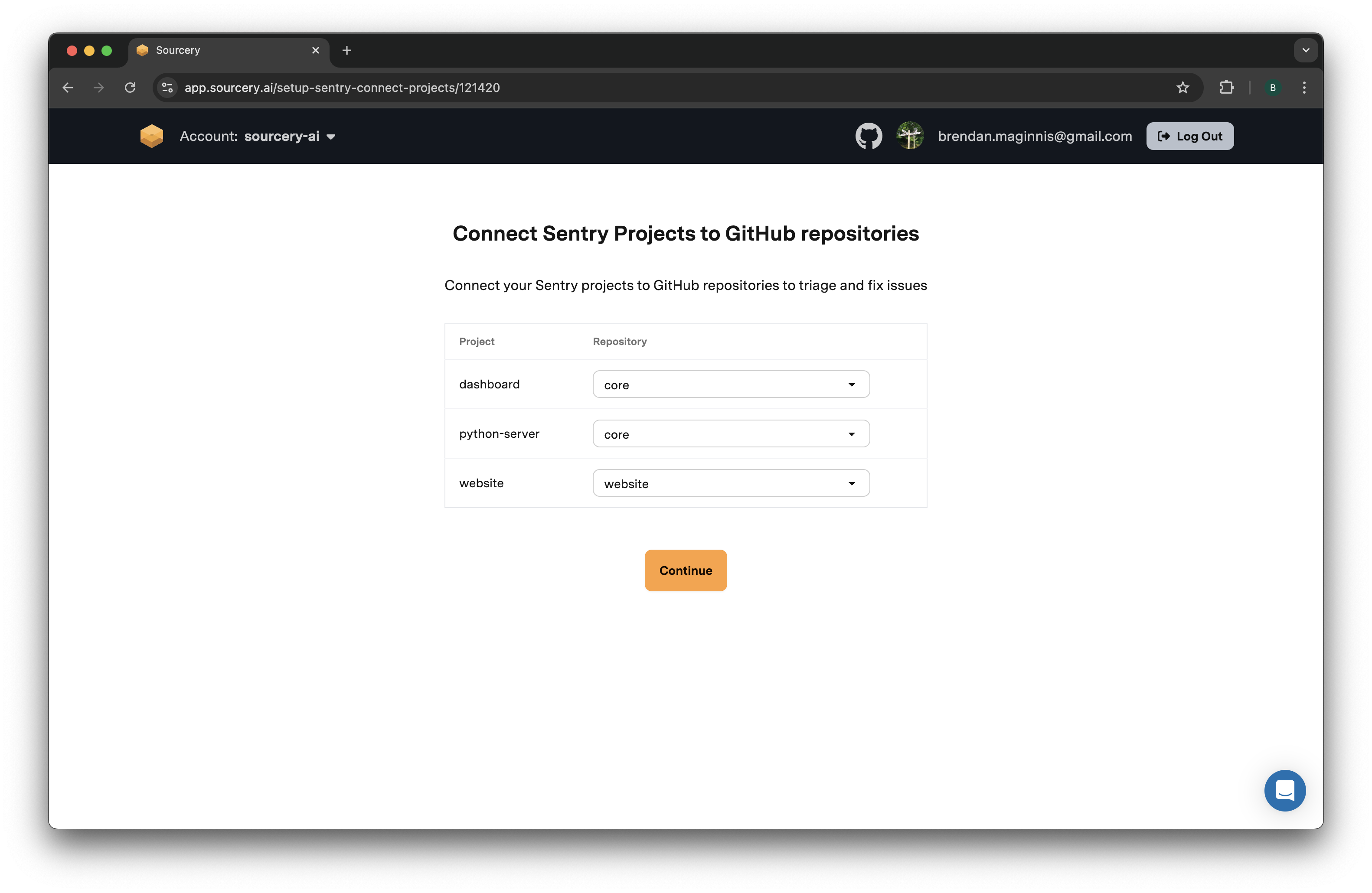Open repository dropdown for website project

[730, 483]
